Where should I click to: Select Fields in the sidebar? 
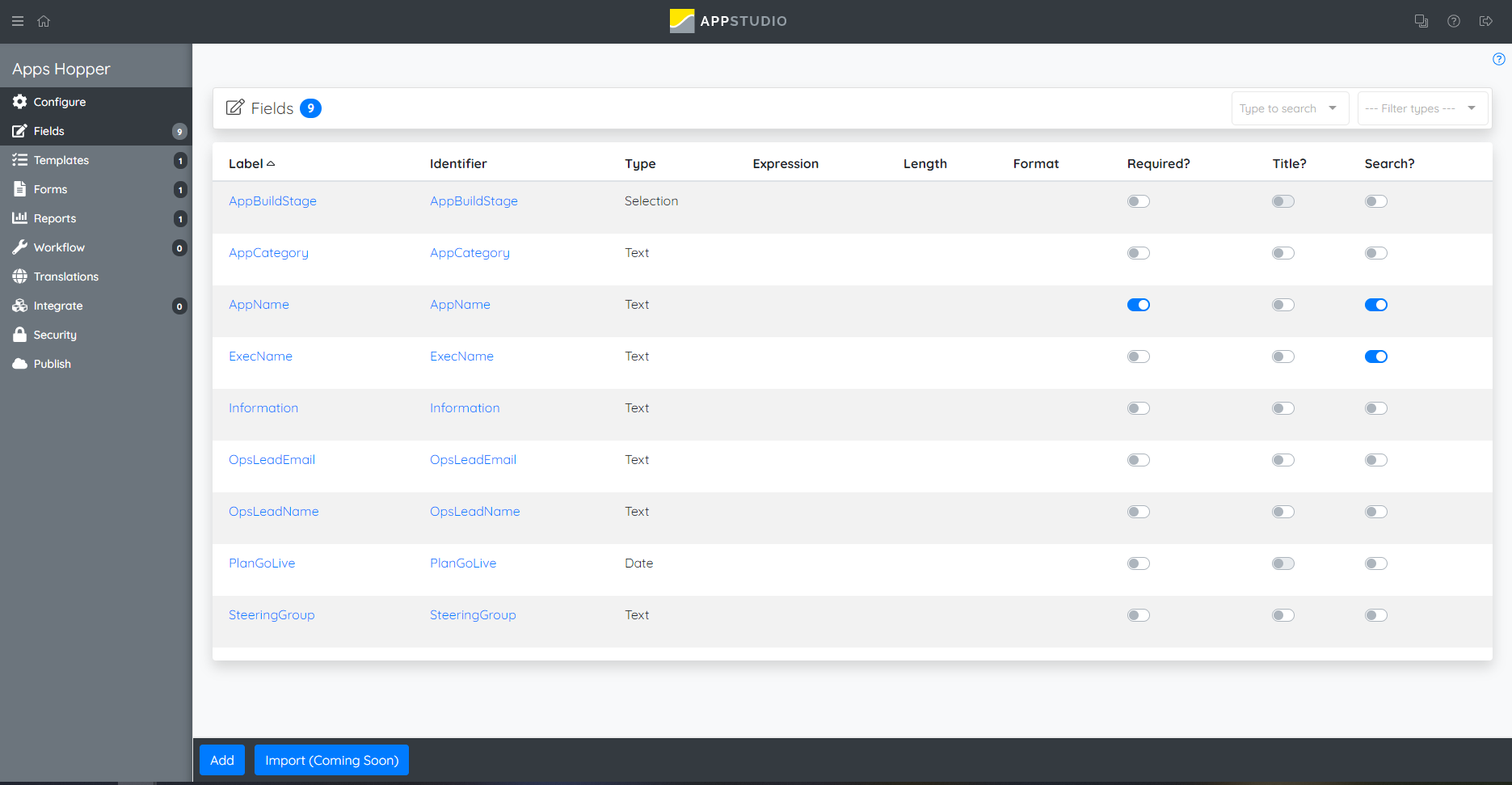point(96,131)
